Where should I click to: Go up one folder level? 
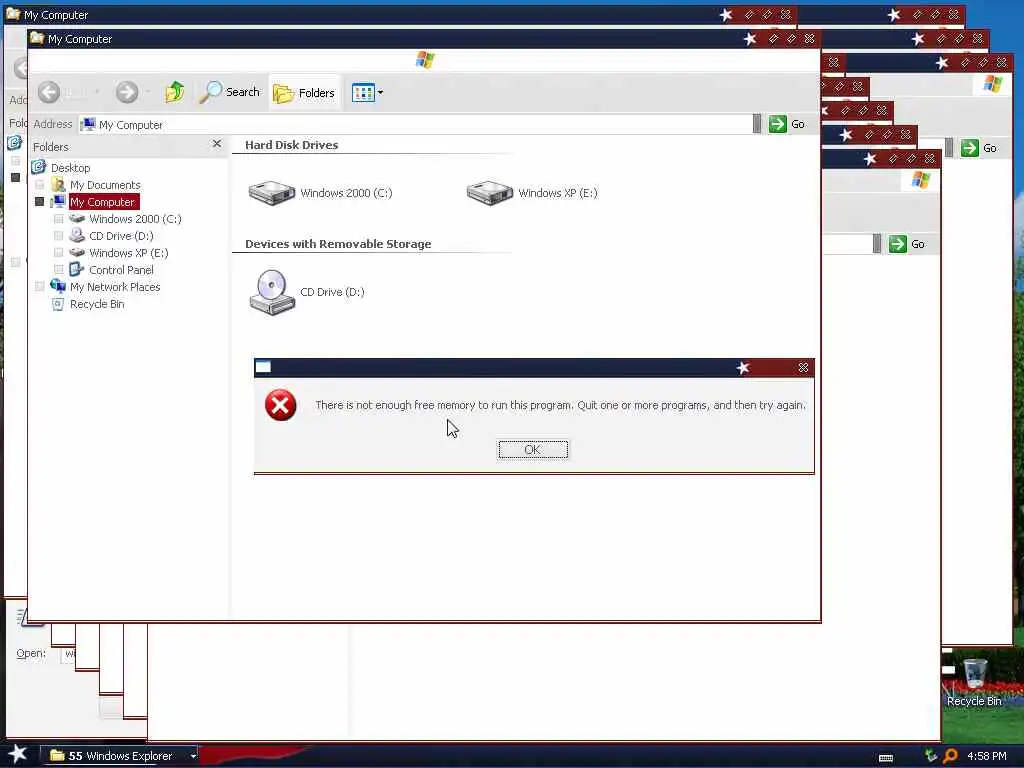(x=174, y=92)
